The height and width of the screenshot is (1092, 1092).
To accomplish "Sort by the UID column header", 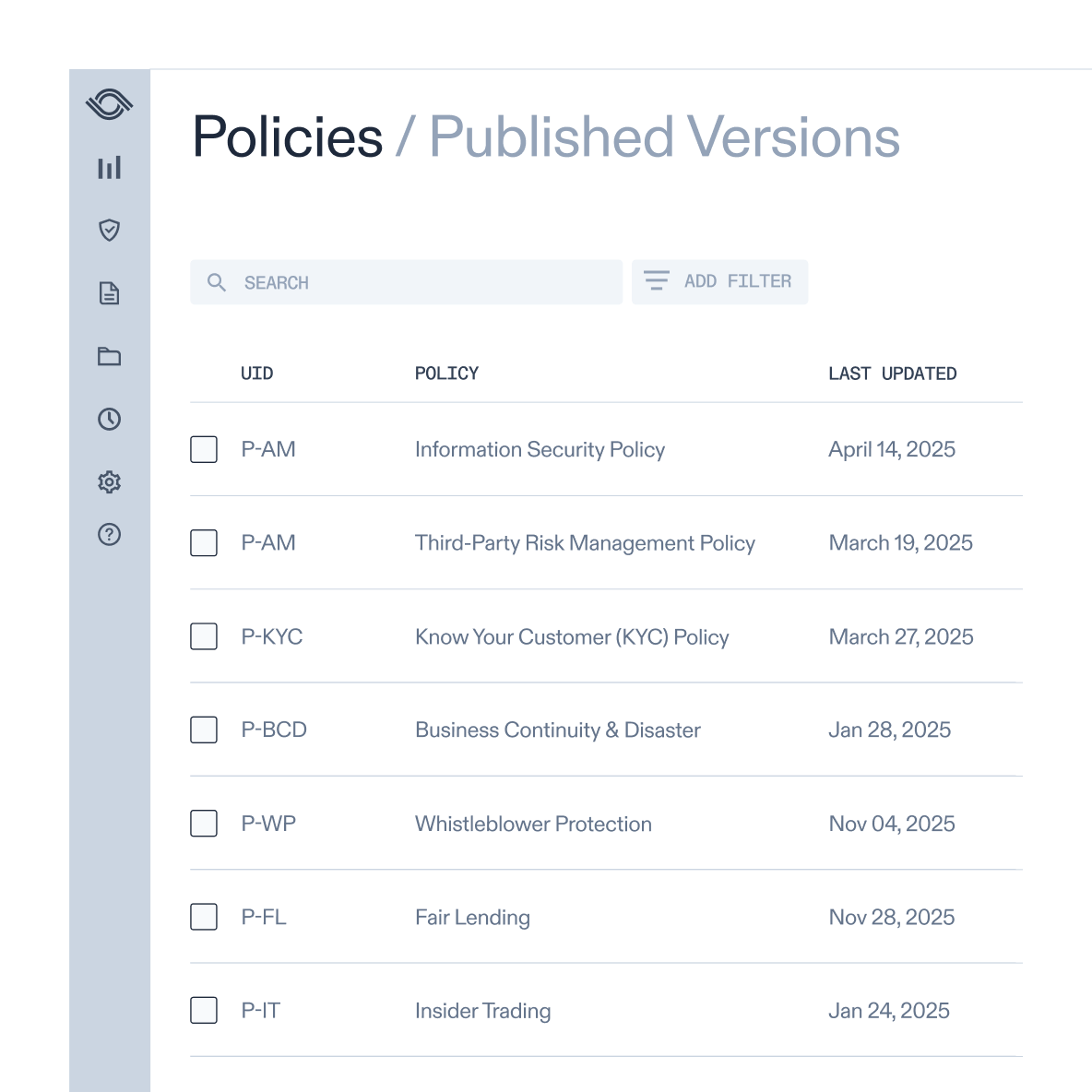I will coord(257,374).
